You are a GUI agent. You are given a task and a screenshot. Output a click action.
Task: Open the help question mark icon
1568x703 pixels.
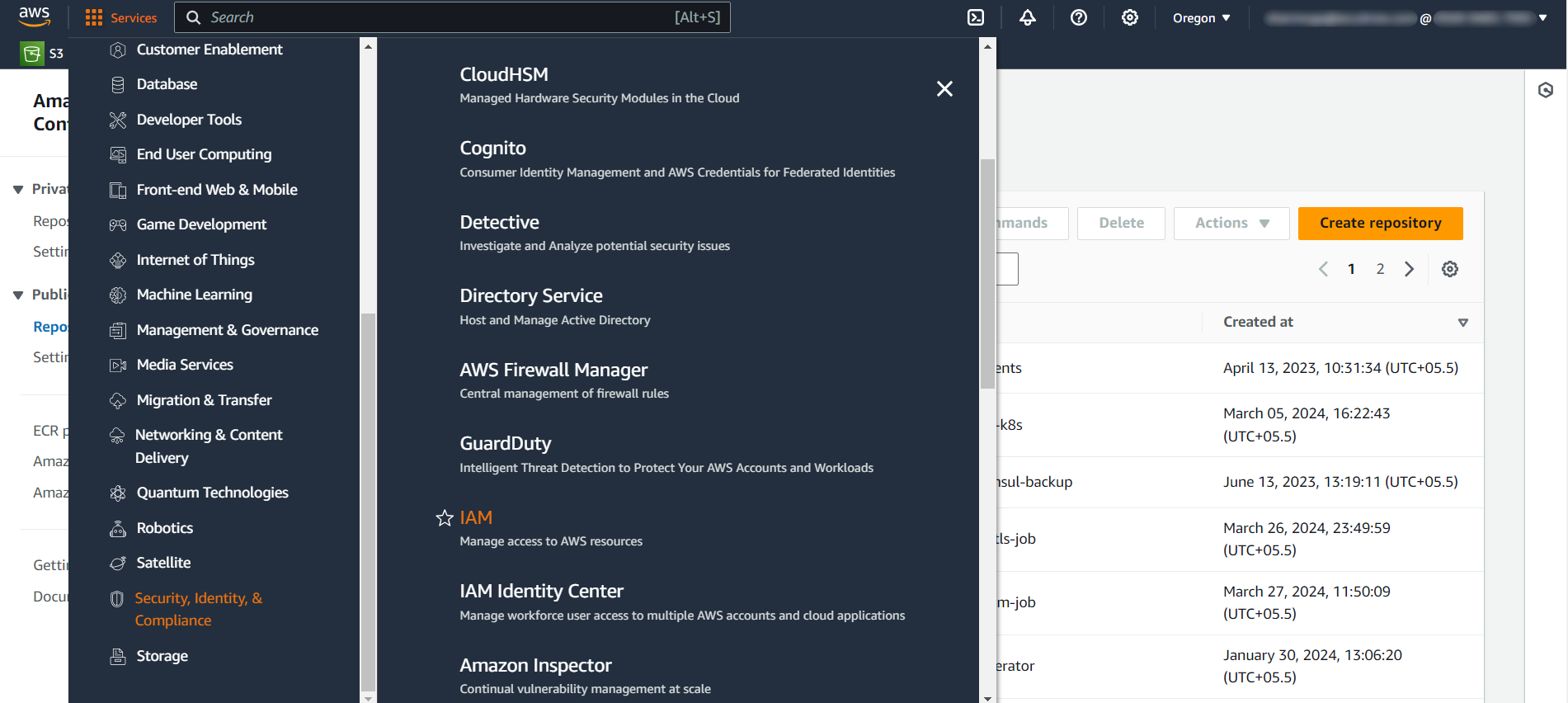(x=1079, y=17)
